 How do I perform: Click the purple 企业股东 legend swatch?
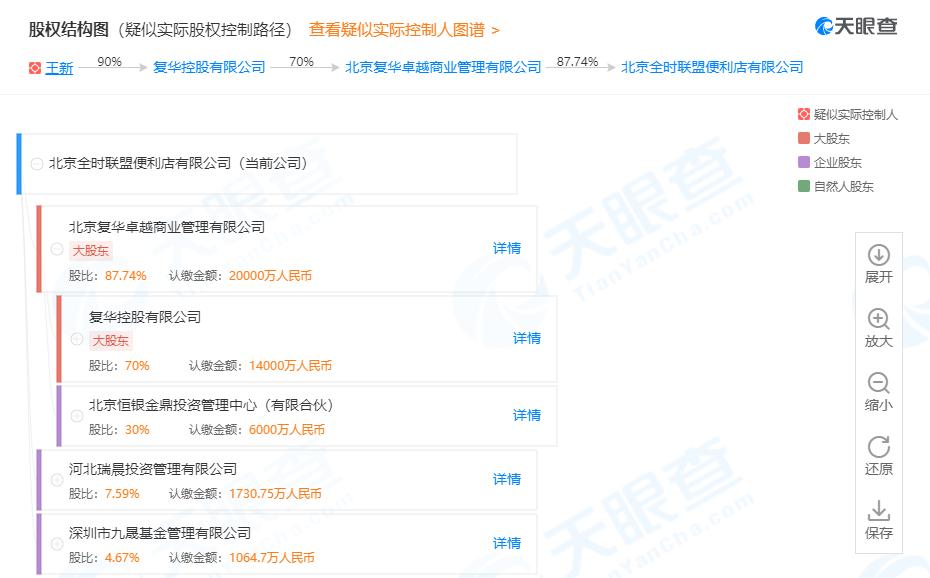[804, 162]
